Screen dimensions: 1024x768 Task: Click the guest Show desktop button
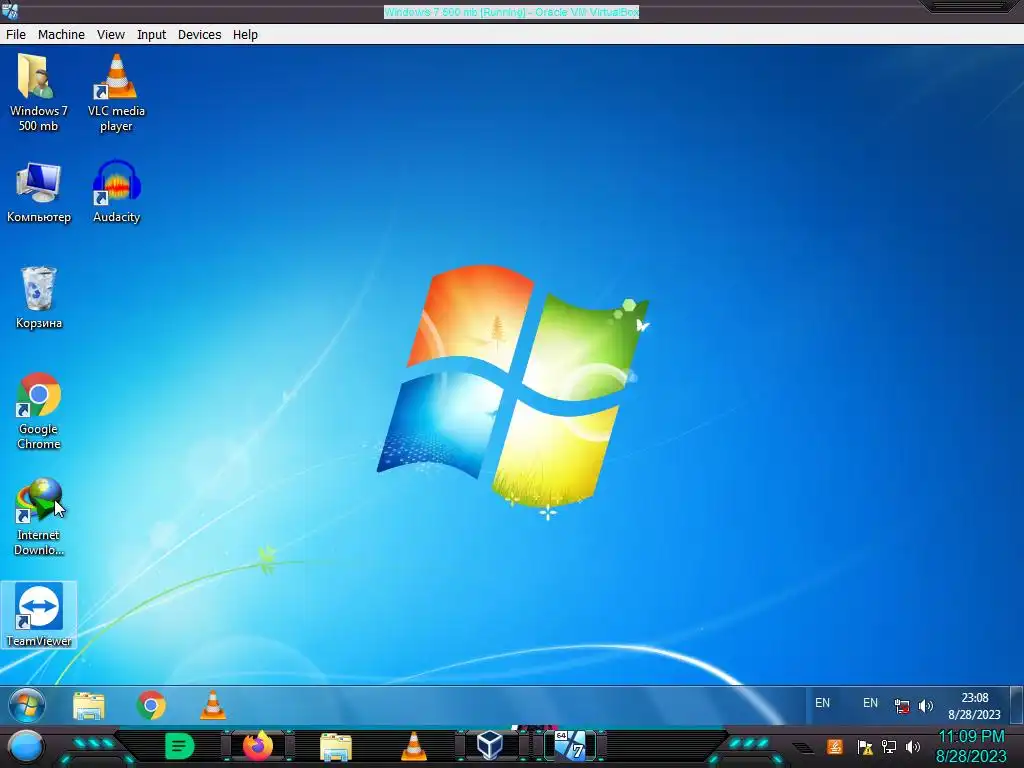[1016, 705]
